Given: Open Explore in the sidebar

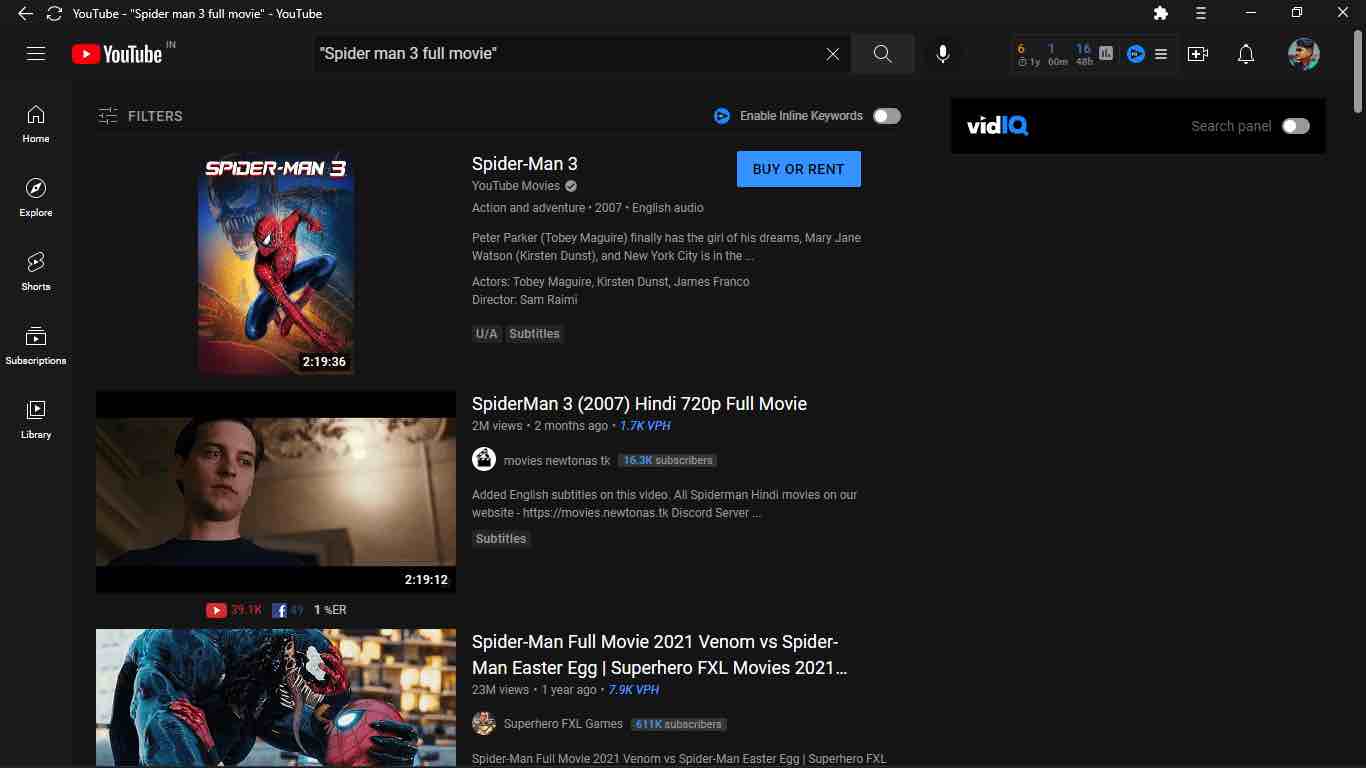Looking at the screenshot, I should (x=36, y=198).
